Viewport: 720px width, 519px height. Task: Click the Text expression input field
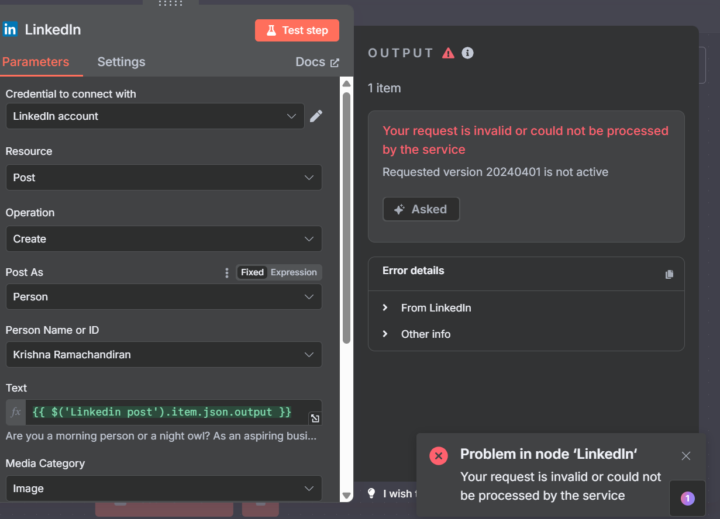167,412
